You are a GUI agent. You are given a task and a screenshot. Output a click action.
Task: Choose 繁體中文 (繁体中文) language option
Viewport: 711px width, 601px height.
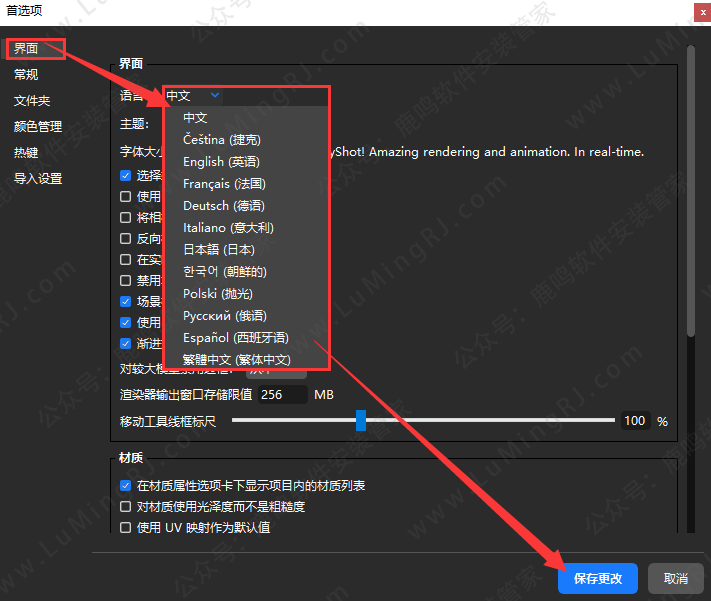pyautogui.click(x=236, y=360)
